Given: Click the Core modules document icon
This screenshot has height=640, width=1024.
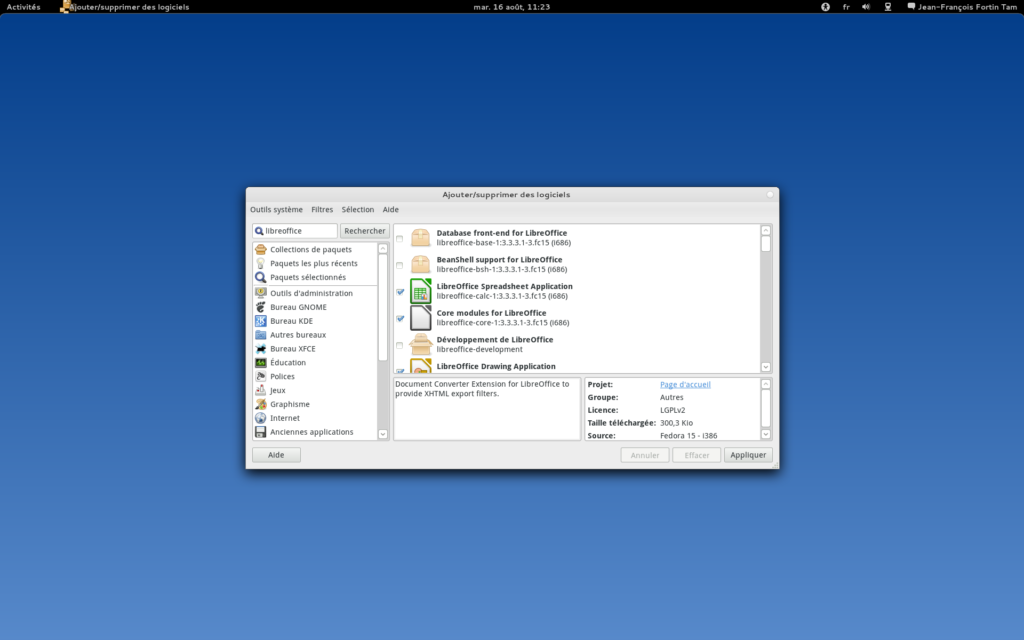Looking at the screenshot, I should (x=421, y=318).
